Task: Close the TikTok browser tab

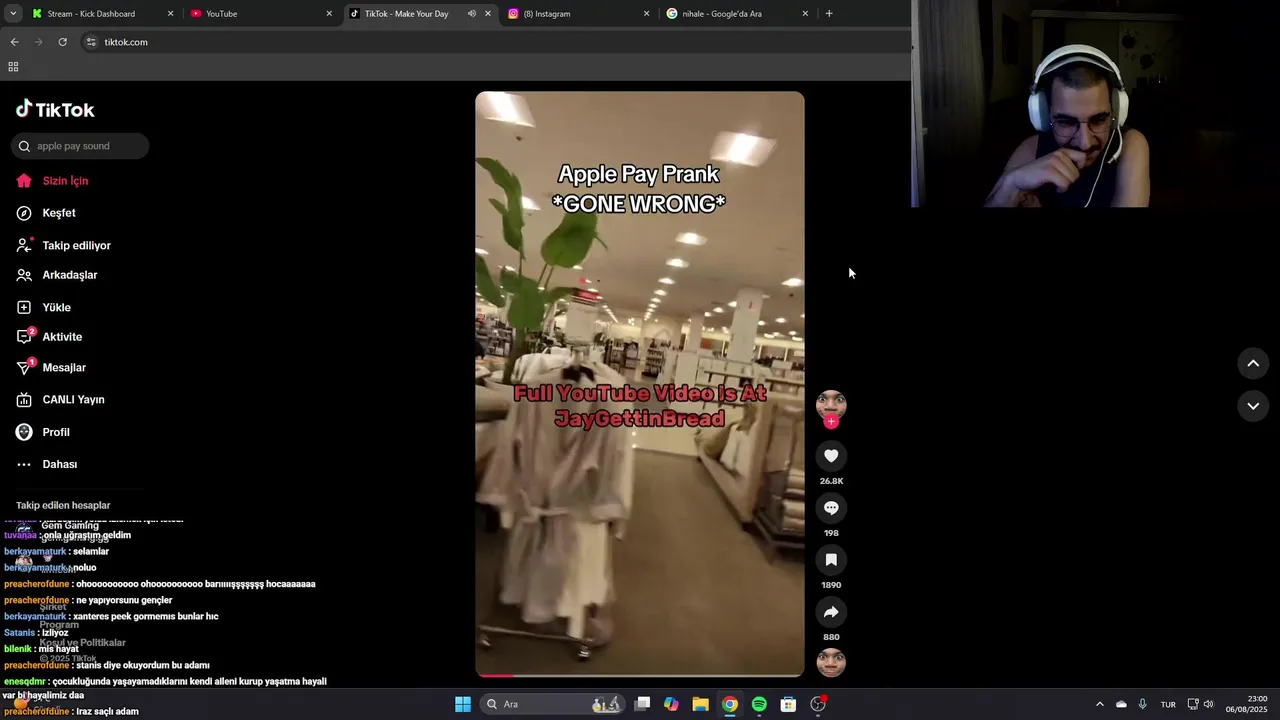Action: (x=488, y=14)
